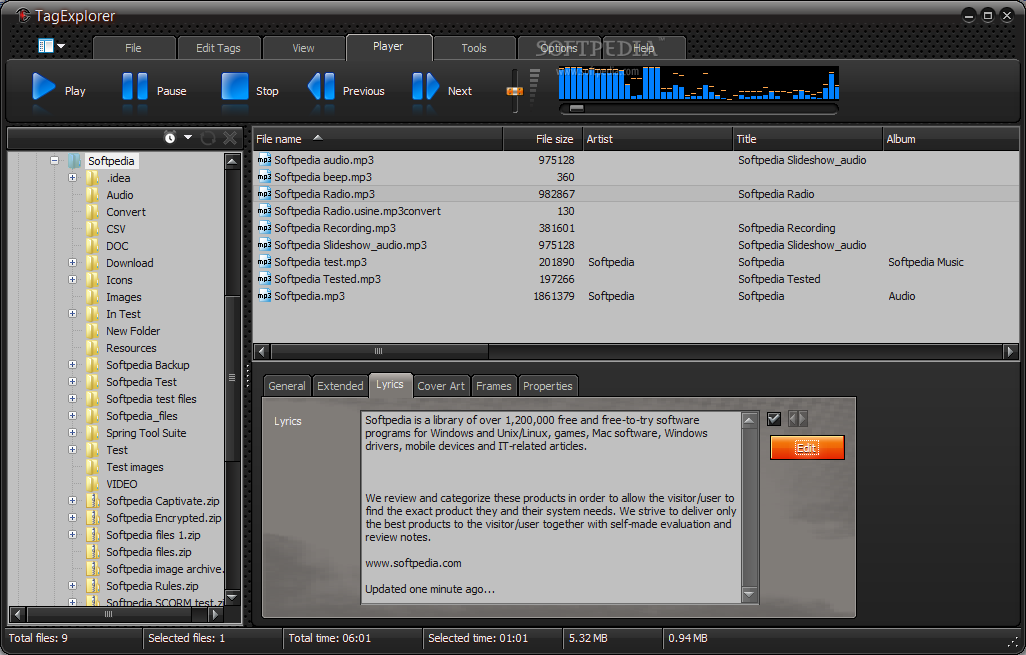Open the Frames tab

[x=493, y=386]
